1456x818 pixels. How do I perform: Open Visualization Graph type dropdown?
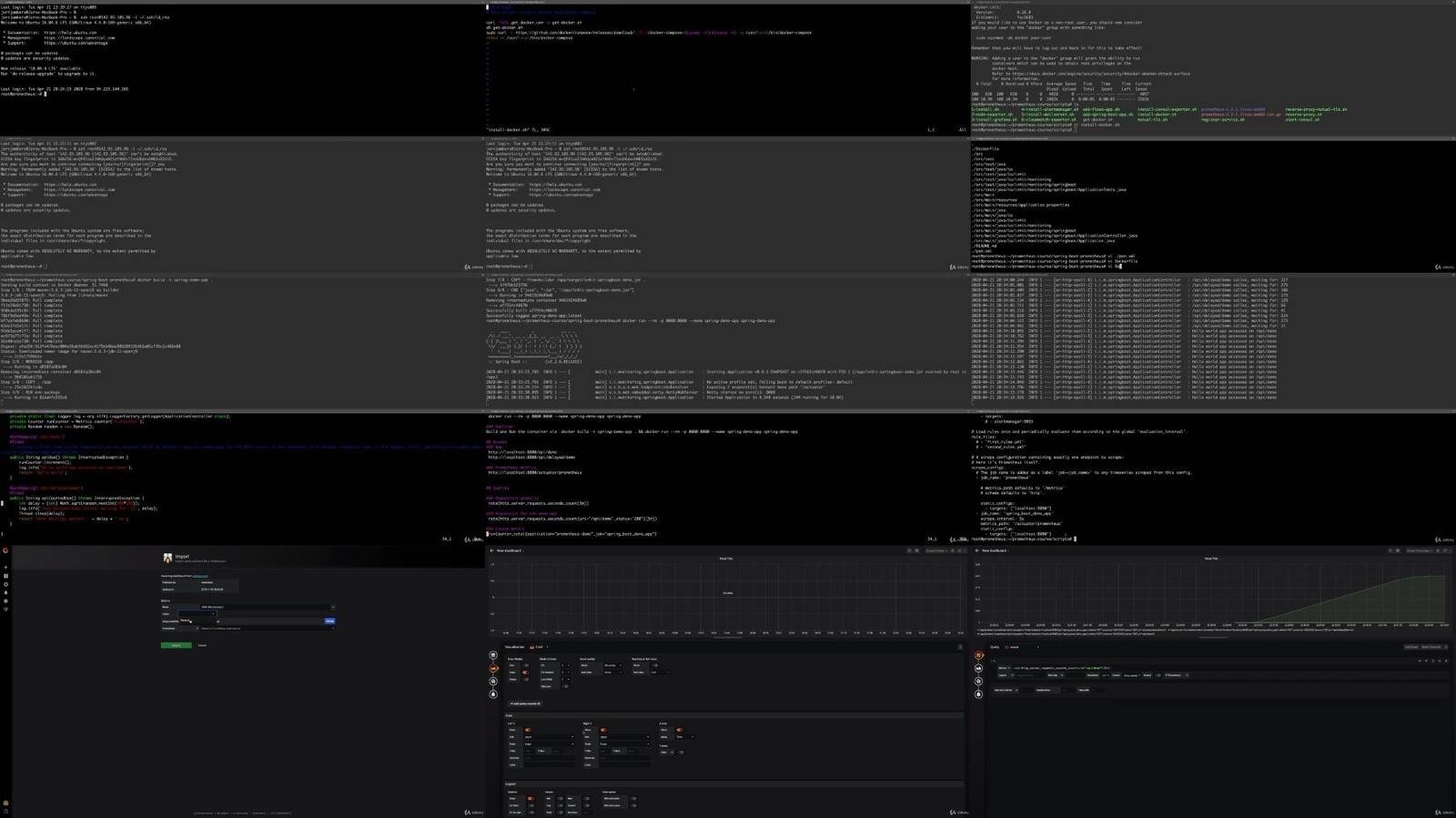539,647
